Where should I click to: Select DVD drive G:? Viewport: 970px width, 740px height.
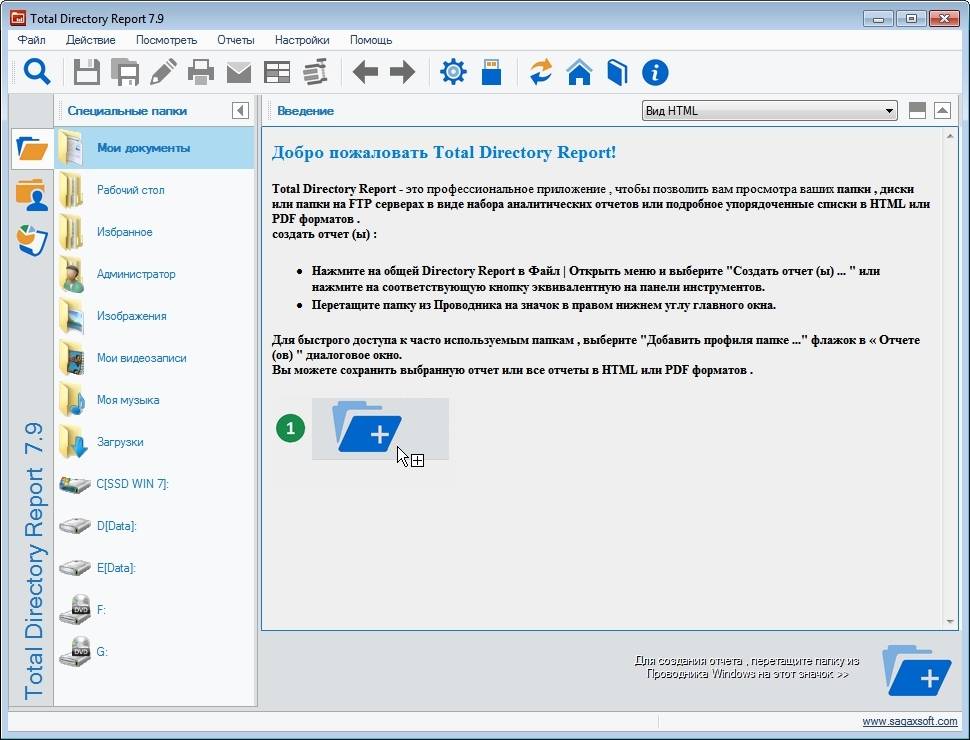coord(155,652)
